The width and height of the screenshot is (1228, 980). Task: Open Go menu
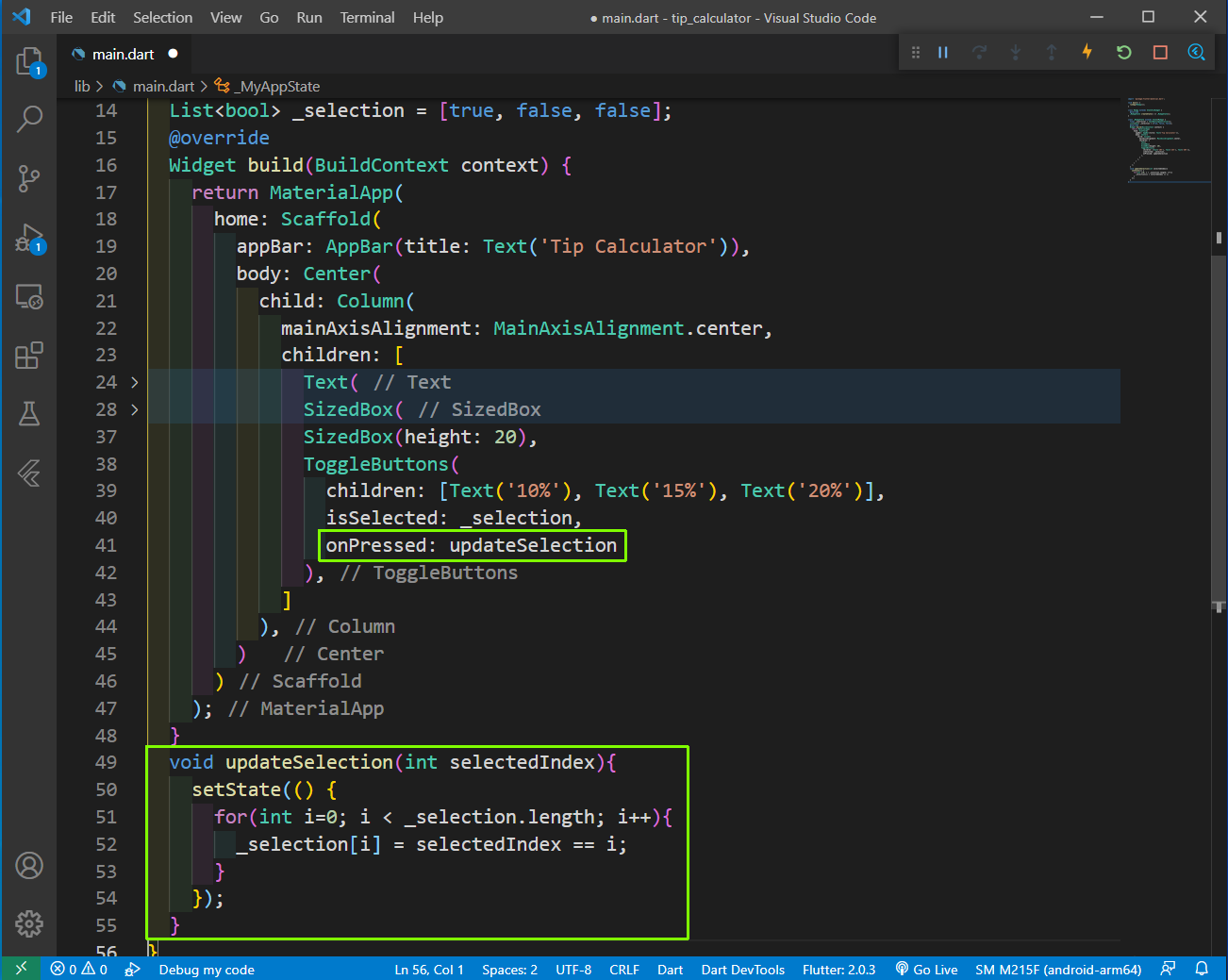tap(269, 18)
